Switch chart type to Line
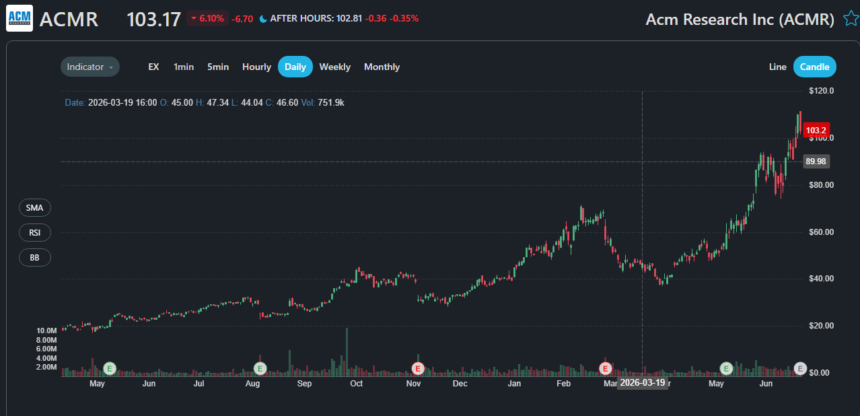This screenshot has height=416, width=860. 778,67
